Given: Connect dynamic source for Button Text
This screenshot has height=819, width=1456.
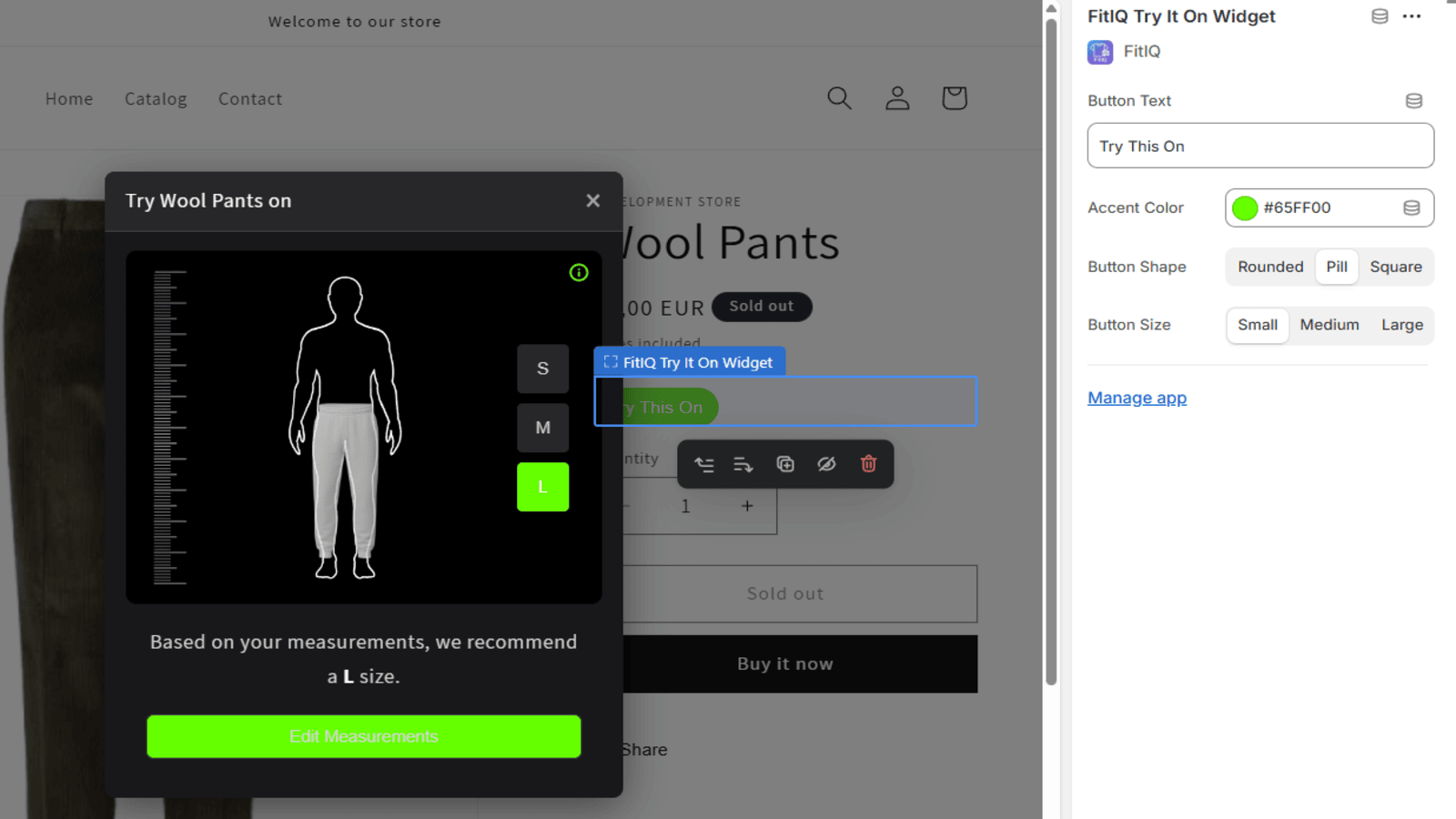Looking at the screenshot, I should coord(1413,101).
